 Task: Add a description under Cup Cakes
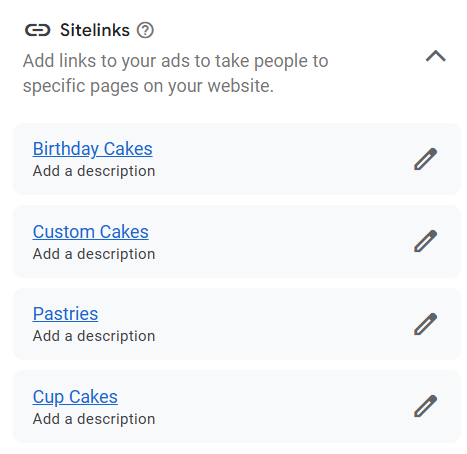pos(94,419)
